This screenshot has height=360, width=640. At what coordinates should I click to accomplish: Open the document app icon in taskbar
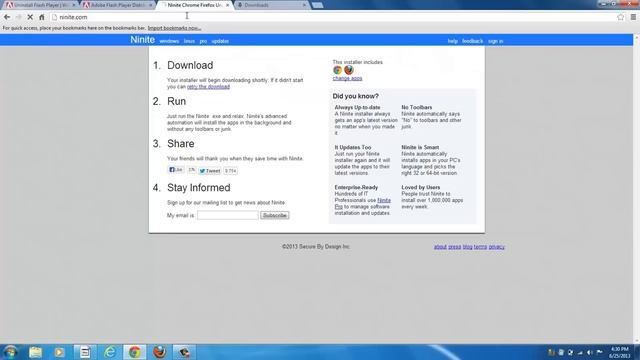(85, 352)
